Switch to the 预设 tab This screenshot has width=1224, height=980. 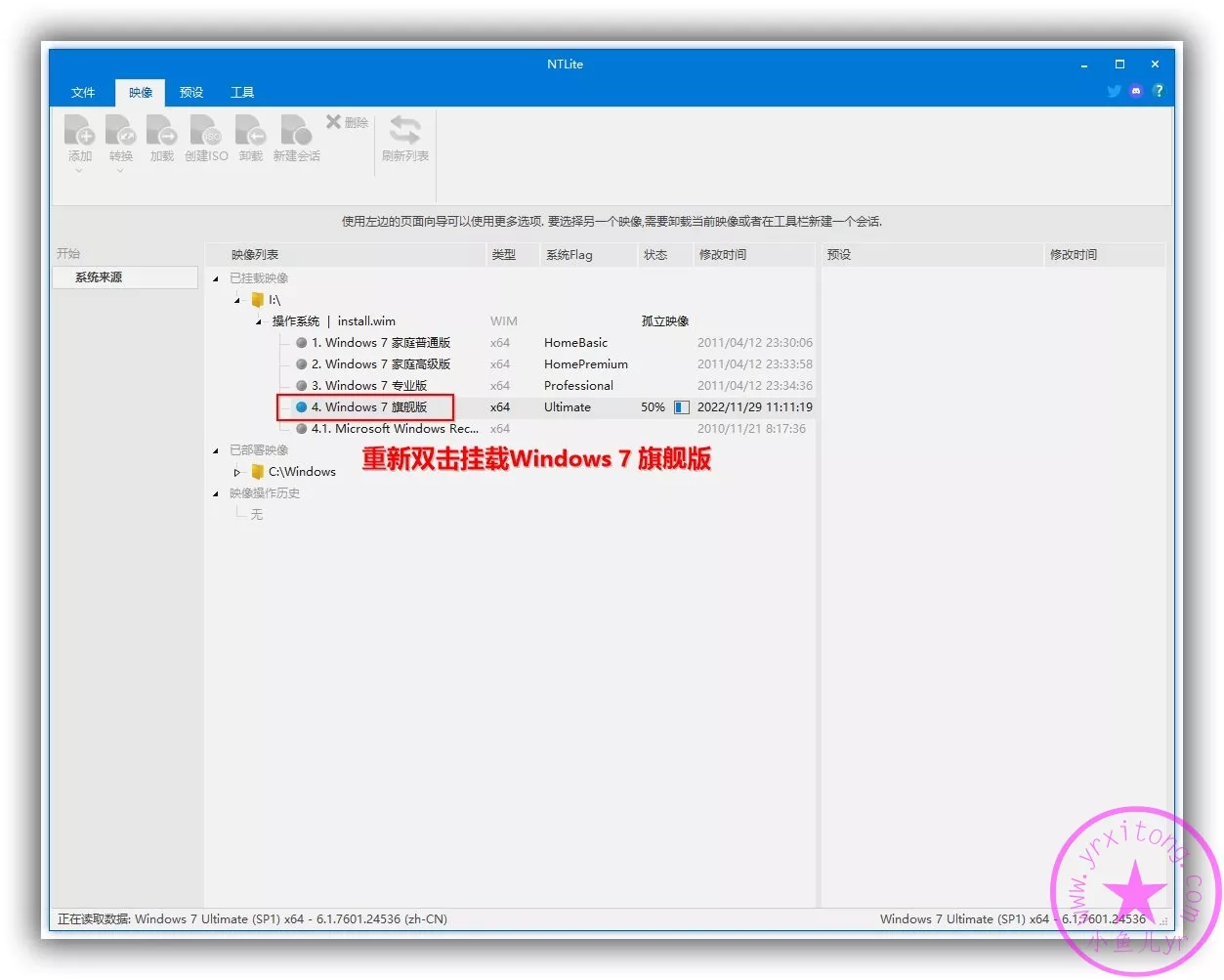coord(191,93)
